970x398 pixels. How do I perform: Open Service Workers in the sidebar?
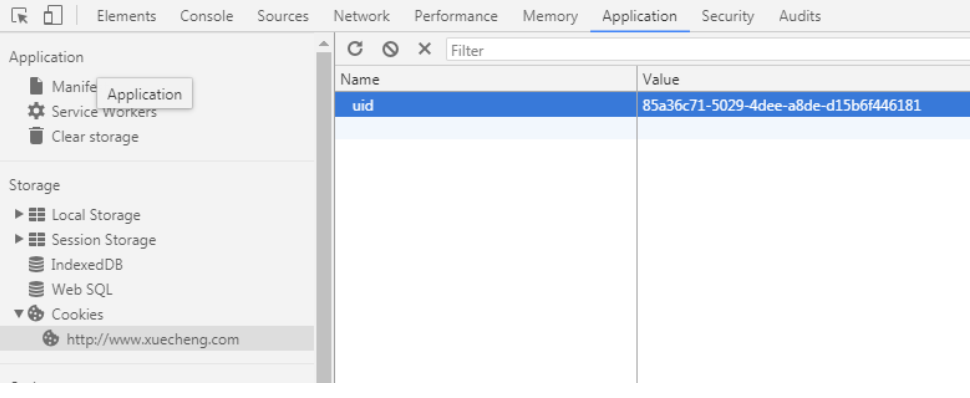pyautogui.click(x=104, y=112)
